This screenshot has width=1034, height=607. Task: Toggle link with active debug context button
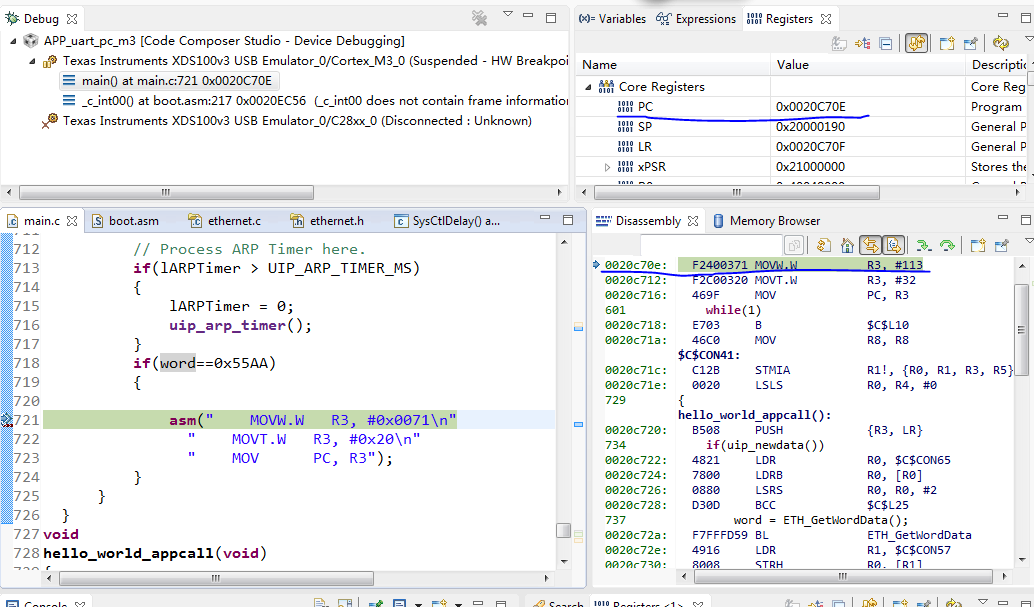(x=869, y=245)
